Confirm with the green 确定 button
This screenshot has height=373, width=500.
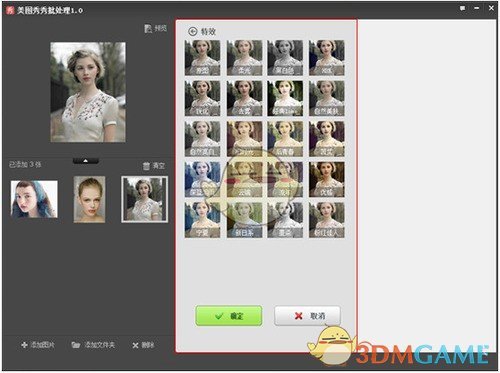click(x=229, y=316)
